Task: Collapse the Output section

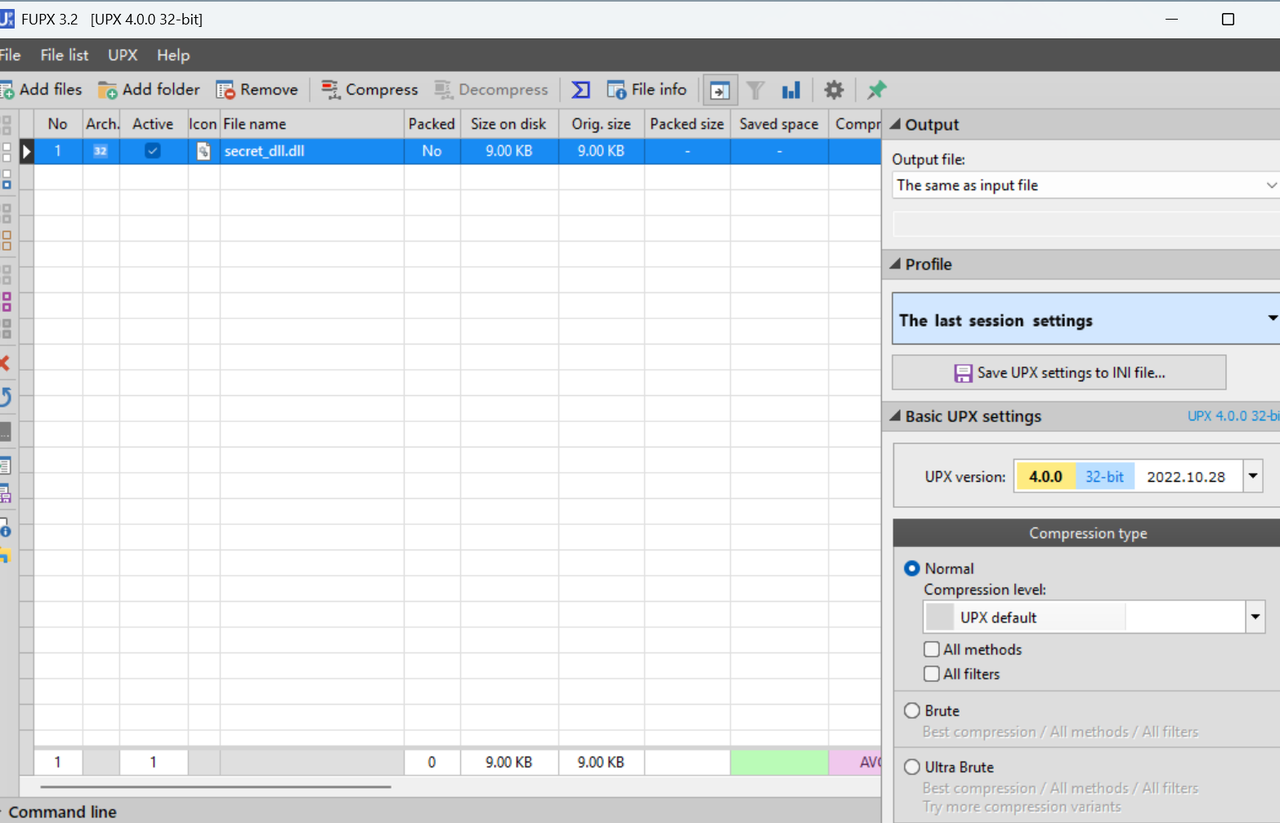Action: pyautogui.click(x=895, y=125)
